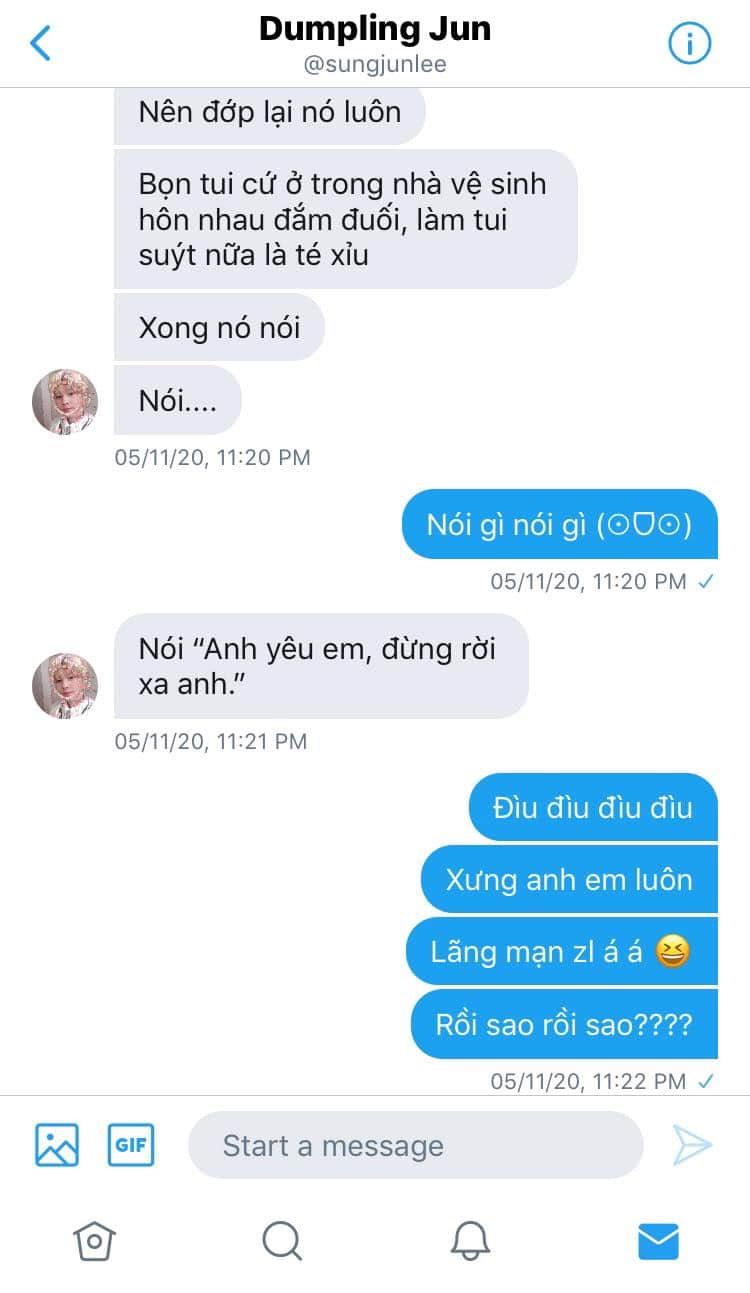
Task: Tap the photo attachment icon
Action: (x=57, y=1145)
